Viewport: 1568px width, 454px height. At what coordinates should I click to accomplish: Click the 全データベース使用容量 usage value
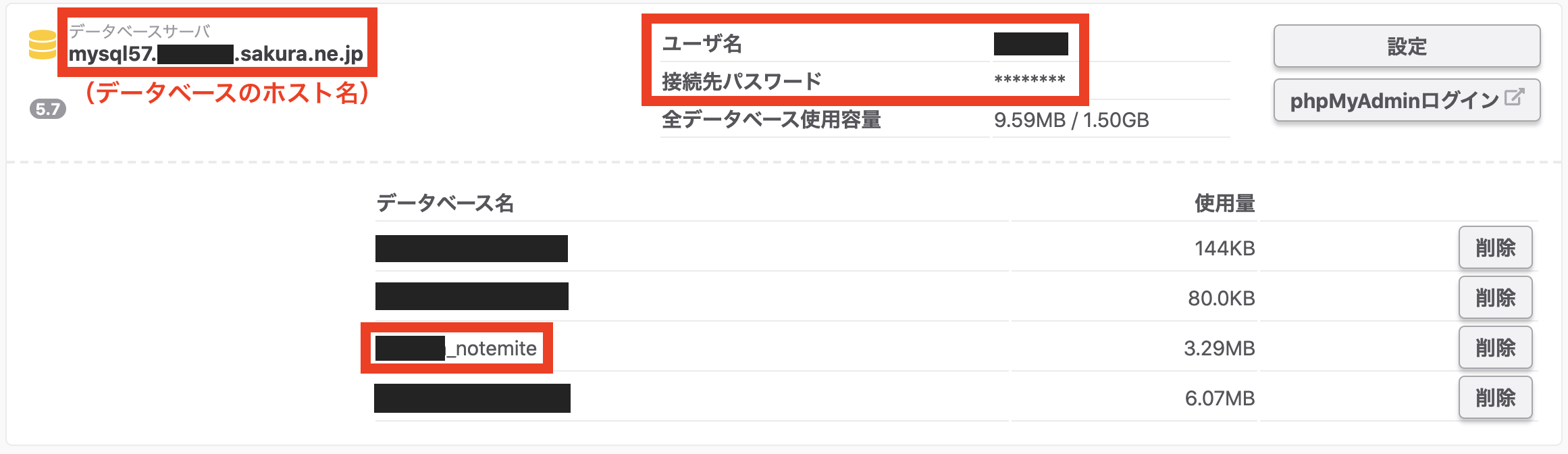point(1072,120)
